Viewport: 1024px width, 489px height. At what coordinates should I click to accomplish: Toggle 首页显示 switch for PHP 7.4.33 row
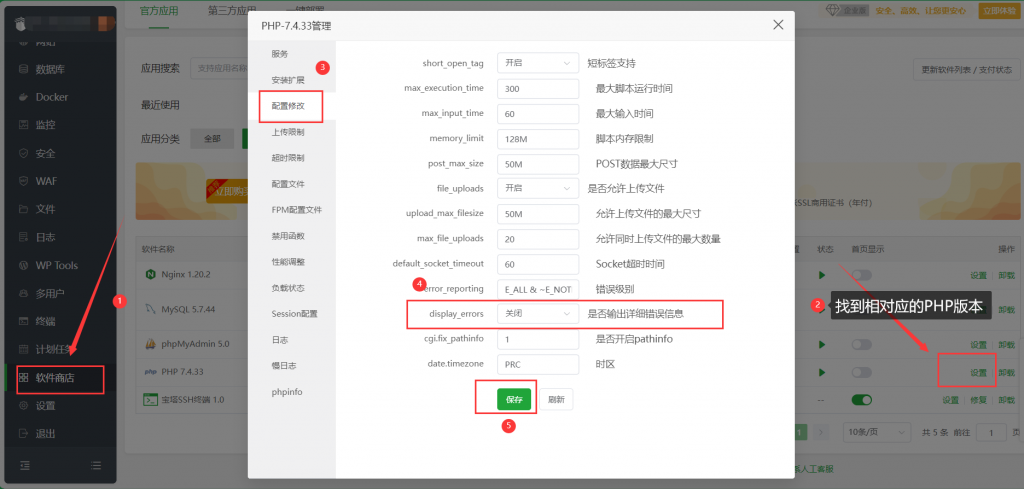pos(861,372)
